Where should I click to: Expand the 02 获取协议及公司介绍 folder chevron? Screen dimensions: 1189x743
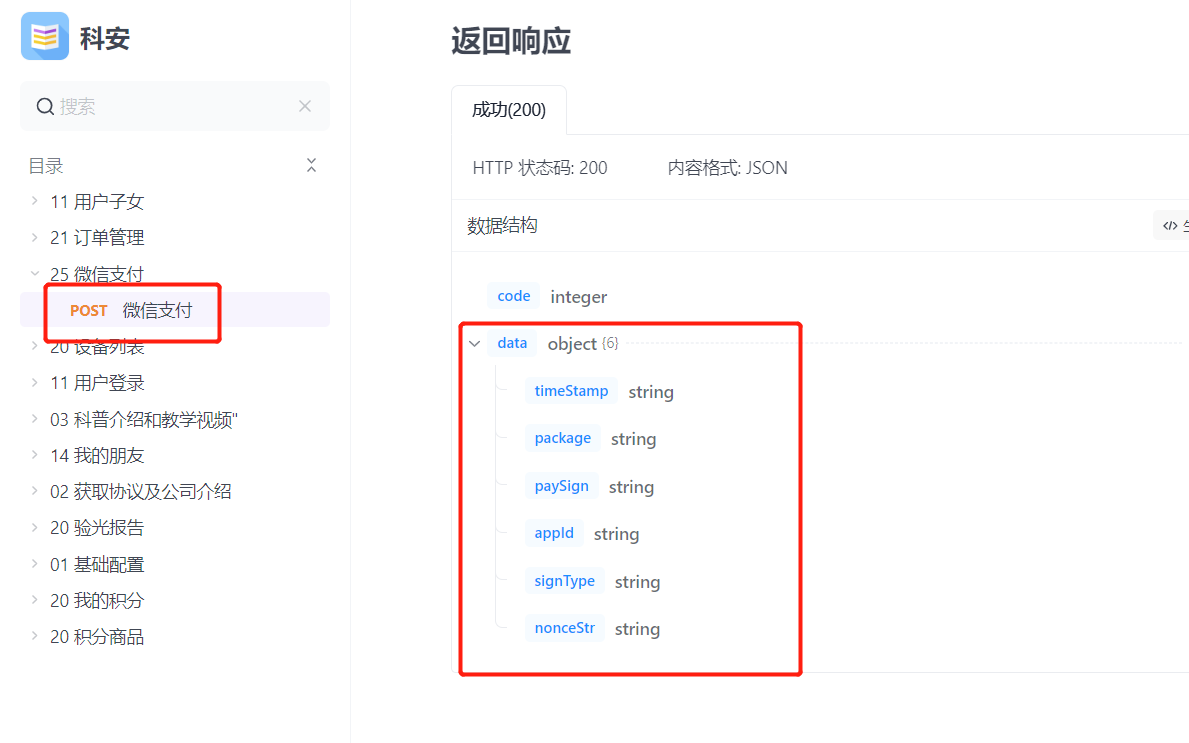[x=34, y=491]
